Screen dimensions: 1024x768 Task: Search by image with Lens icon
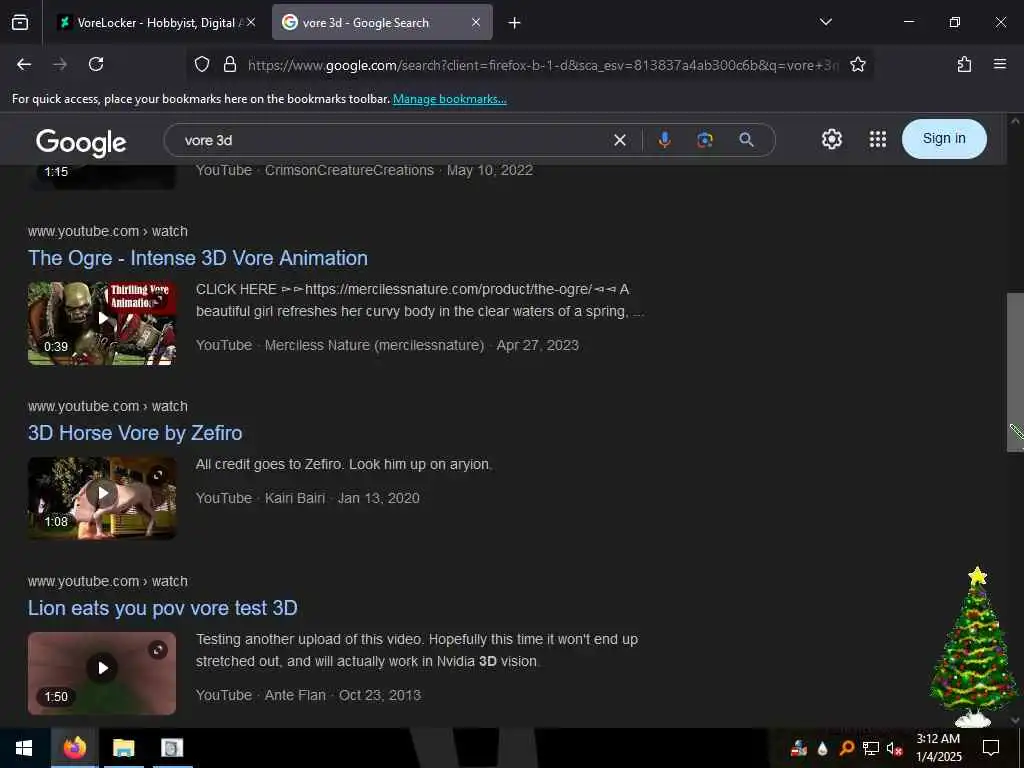coord(705,140)
